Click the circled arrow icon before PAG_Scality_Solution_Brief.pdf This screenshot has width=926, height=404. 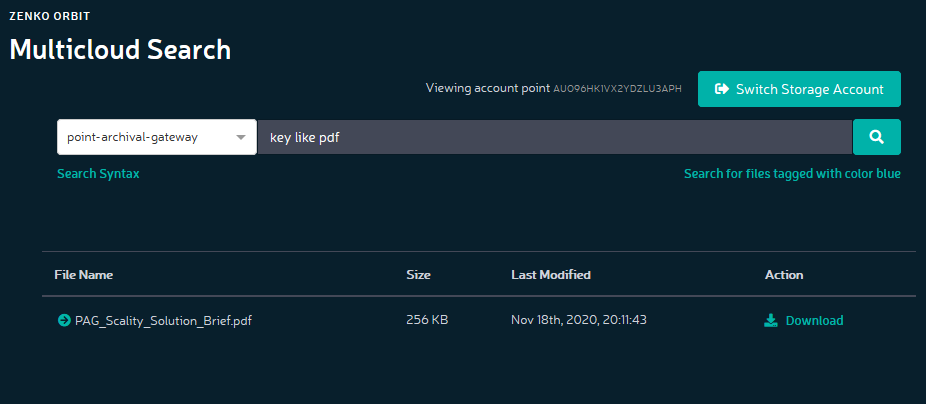click(64, 321)
